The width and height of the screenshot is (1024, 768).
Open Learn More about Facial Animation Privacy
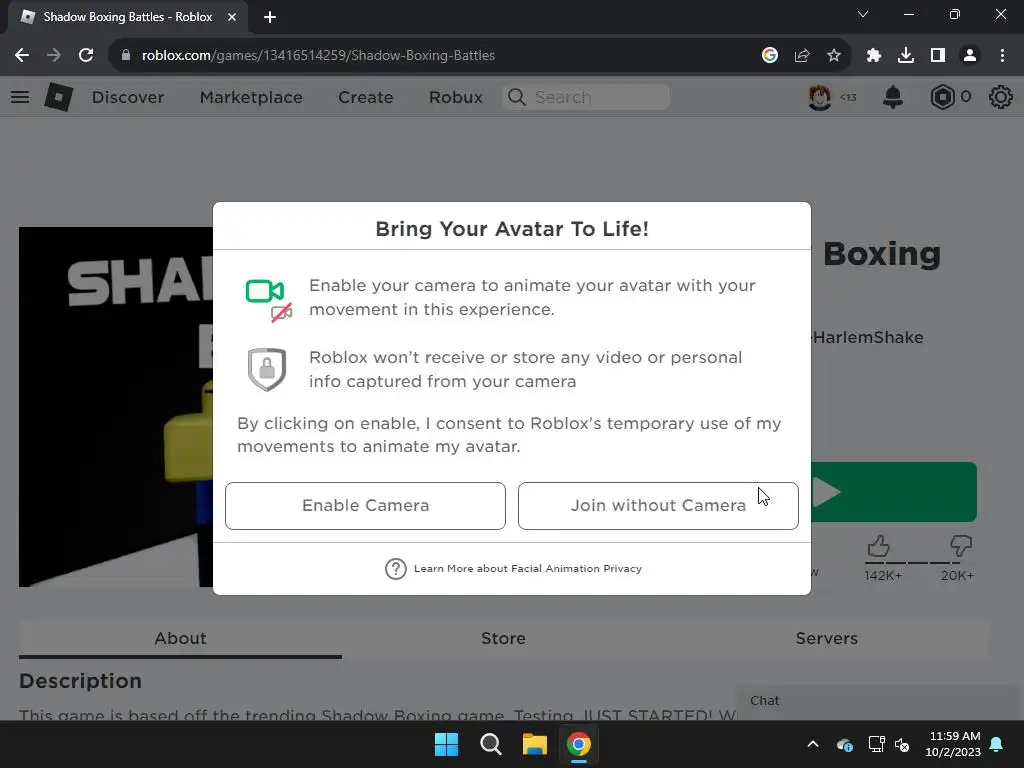(x=528, y=569)
